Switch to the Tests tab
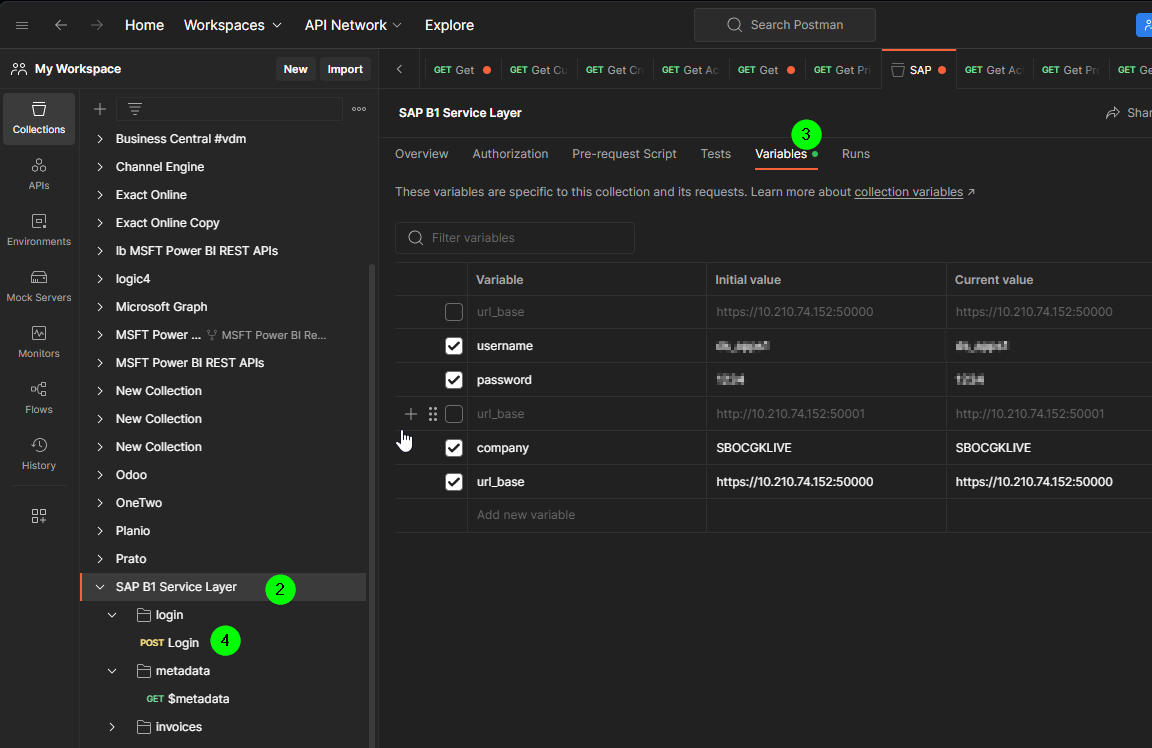This screenshot has width=1152, height=748. 716,154
